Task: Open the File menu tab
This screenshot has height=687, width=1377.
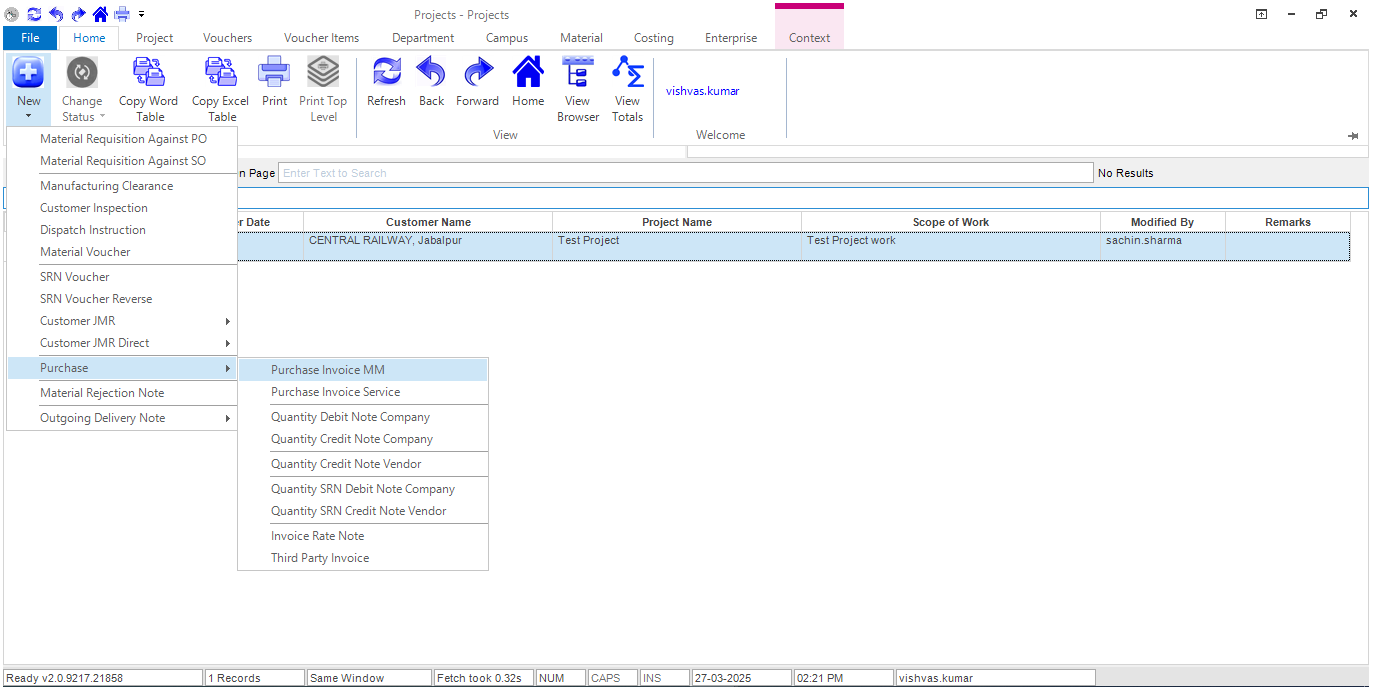Action: pos(30,38)
